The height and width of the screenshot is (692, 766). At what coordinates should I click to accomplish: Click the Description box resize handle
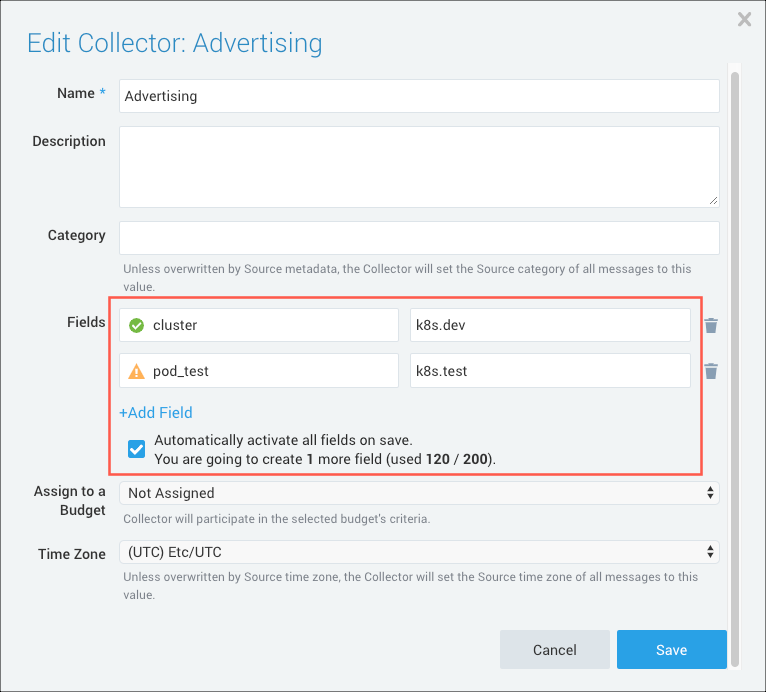pyautogui.click(x=713, y=200)
